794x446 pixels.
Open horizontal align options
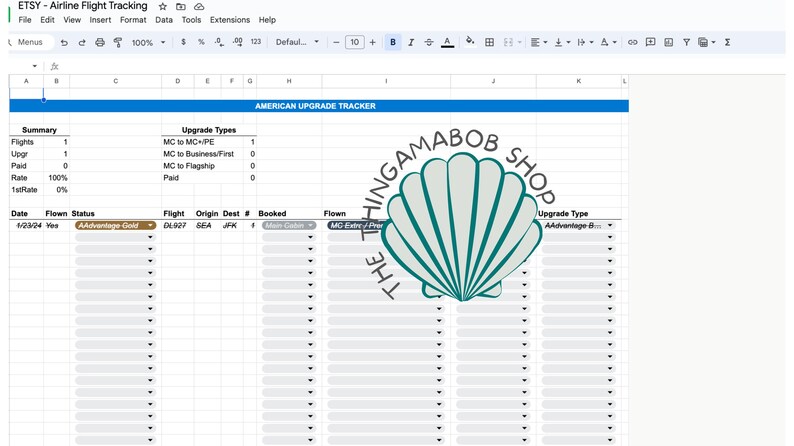click(539, 43)
